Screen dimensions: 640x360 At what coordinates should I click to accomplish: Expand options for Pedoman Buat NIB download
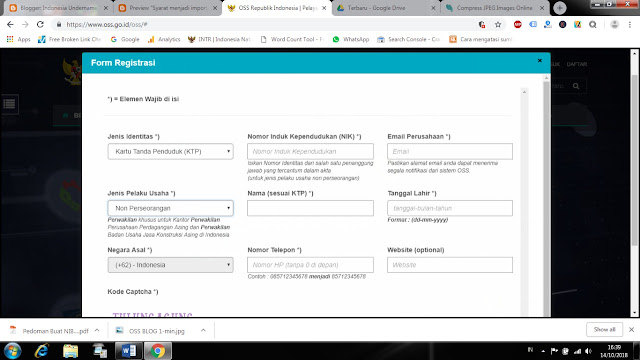97,331
